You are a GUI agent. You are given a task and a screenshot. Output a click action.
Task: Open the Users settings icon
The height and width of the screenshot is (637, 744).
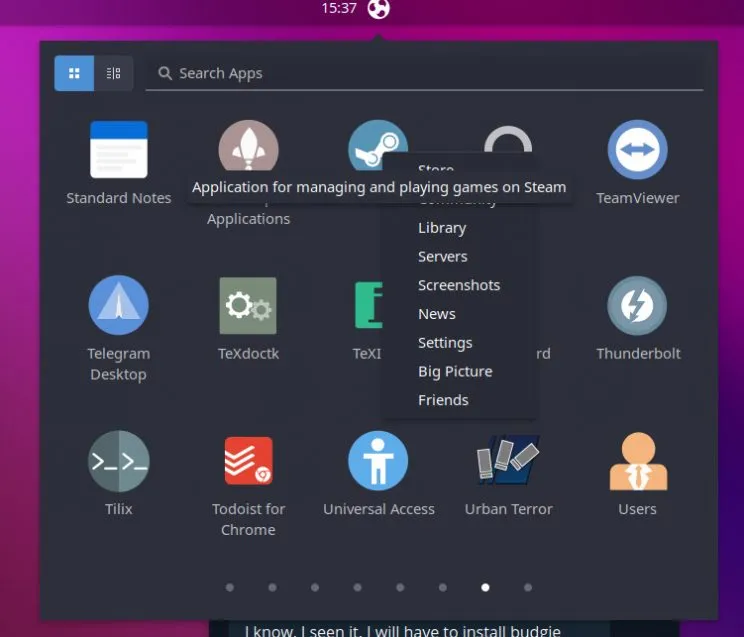click(638, 461)
